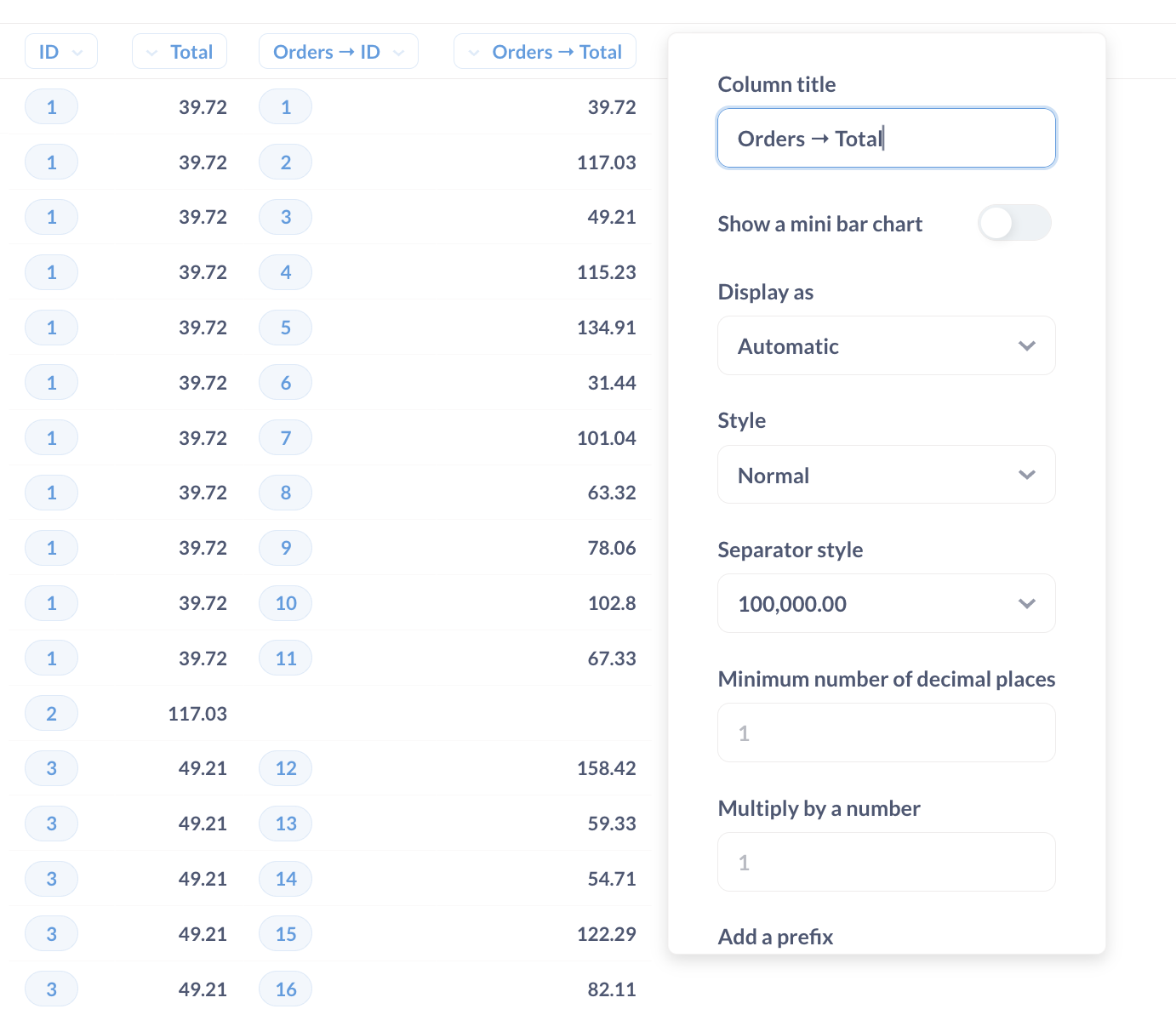1176x1009 pixels.
Task: Expand the Display as dropdown showing Automatic
Action: coord(886,345)
